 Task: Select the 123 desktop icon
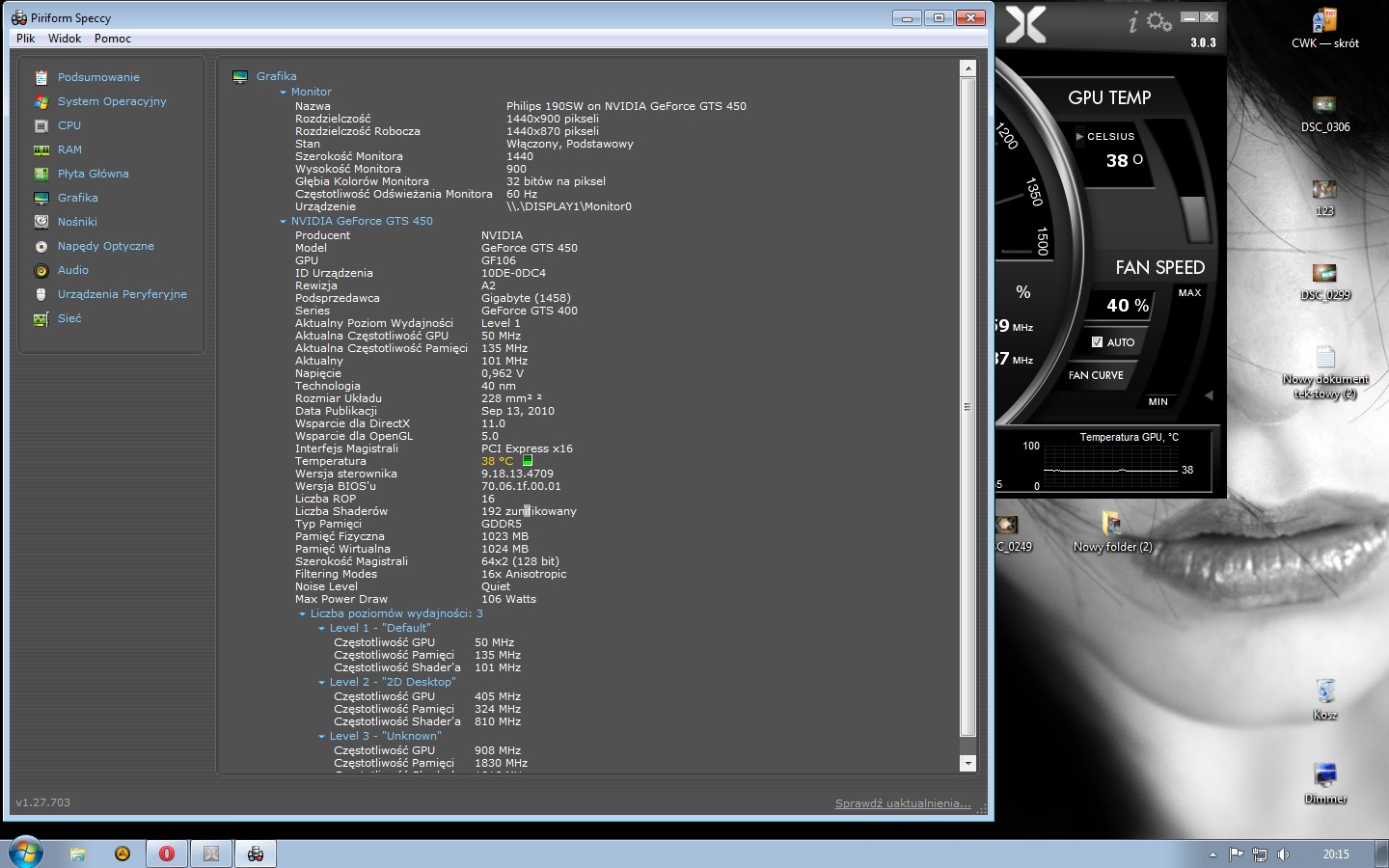(1325, 198)
